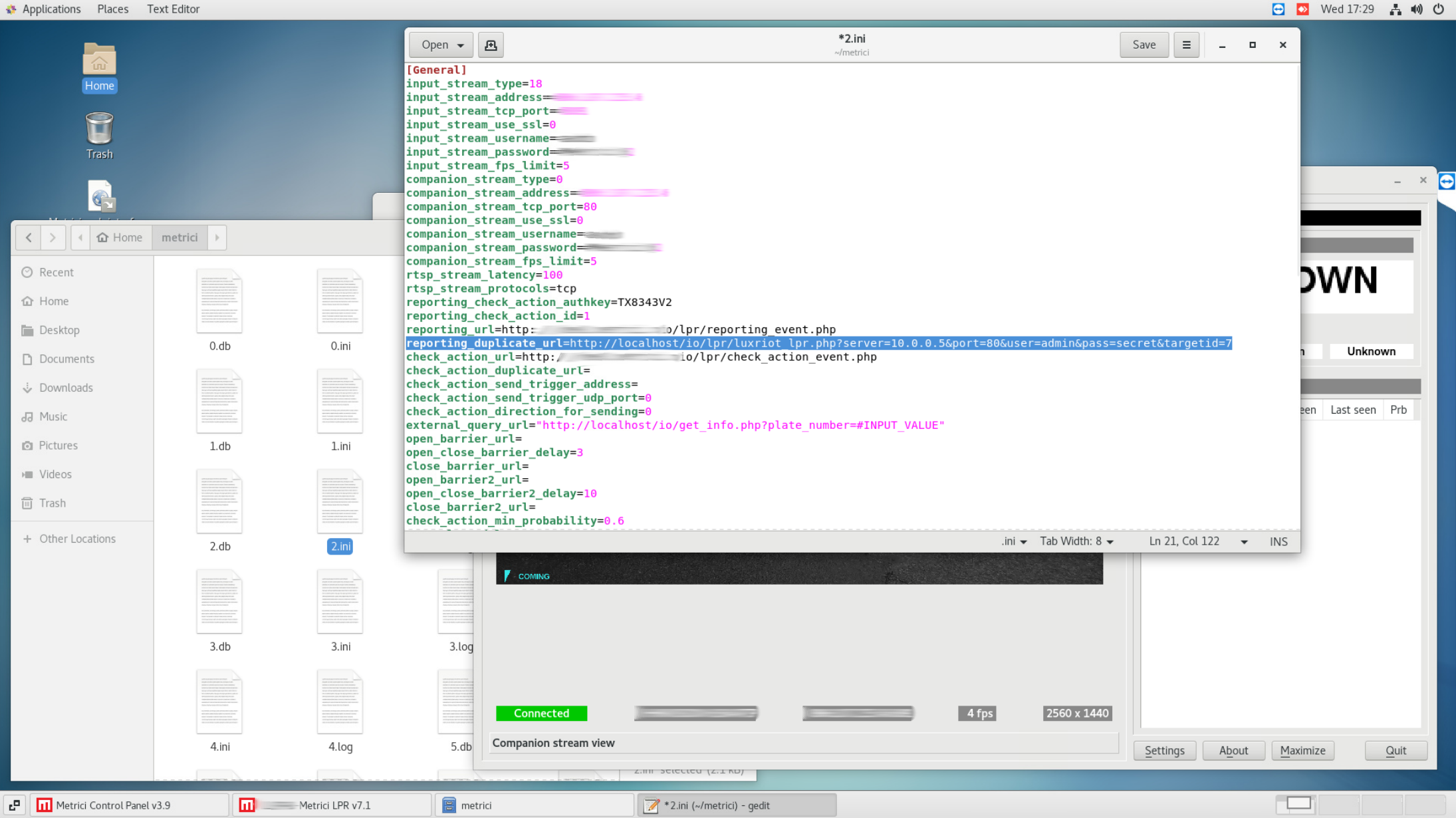Viewport: 1456px width, 818px height.
Task: Click the Last seen column header
Action: tap(1353, 410)
